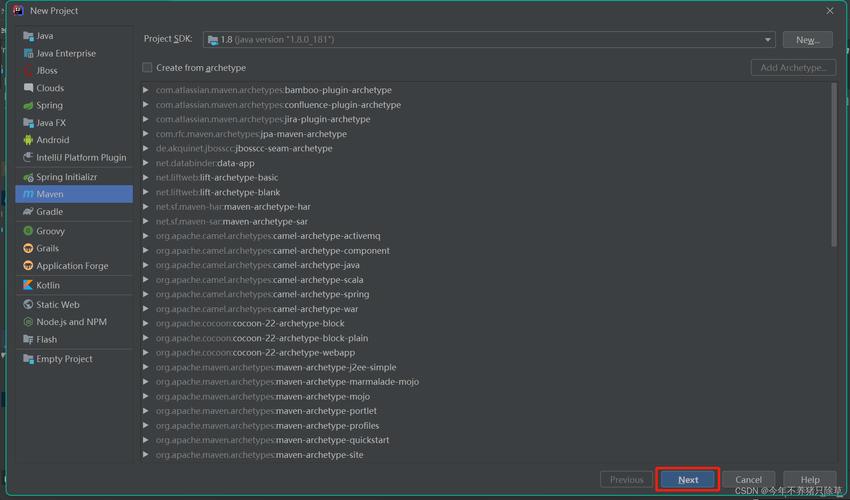
Task: Expand jpa-maven-archetype entry
Action: pos(145,133)
